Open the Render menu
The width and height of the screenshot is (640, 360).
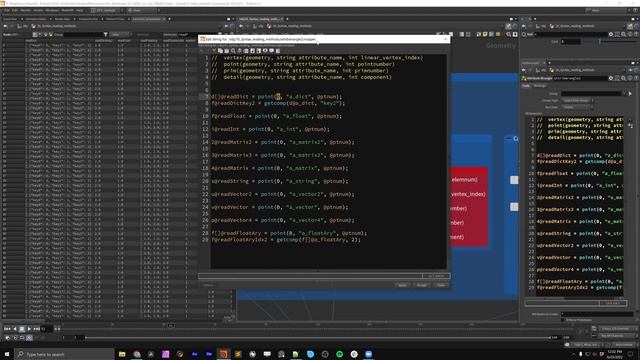tap(25, 10)
